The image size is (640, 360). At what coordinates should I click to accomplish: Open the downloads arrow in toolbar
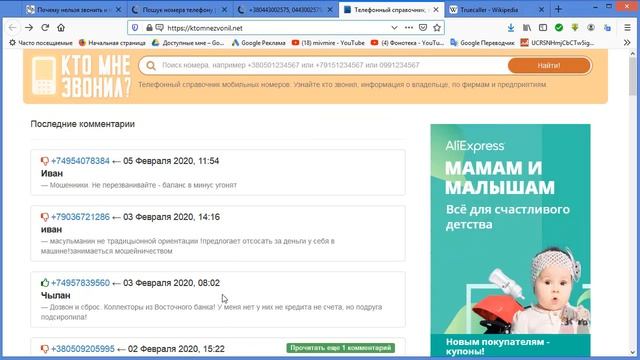pos(511,28)
